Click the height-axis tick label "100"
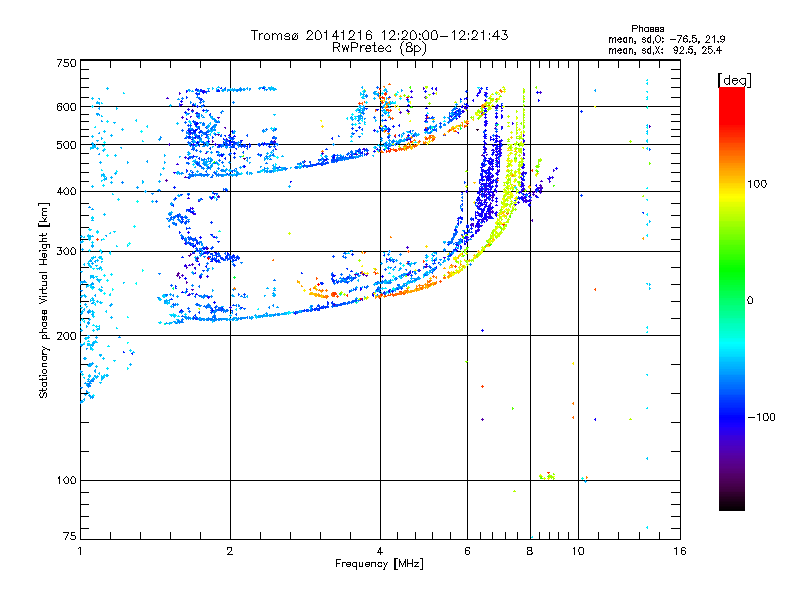The height and width of the screenshot is (600, 800). [66, 480]
